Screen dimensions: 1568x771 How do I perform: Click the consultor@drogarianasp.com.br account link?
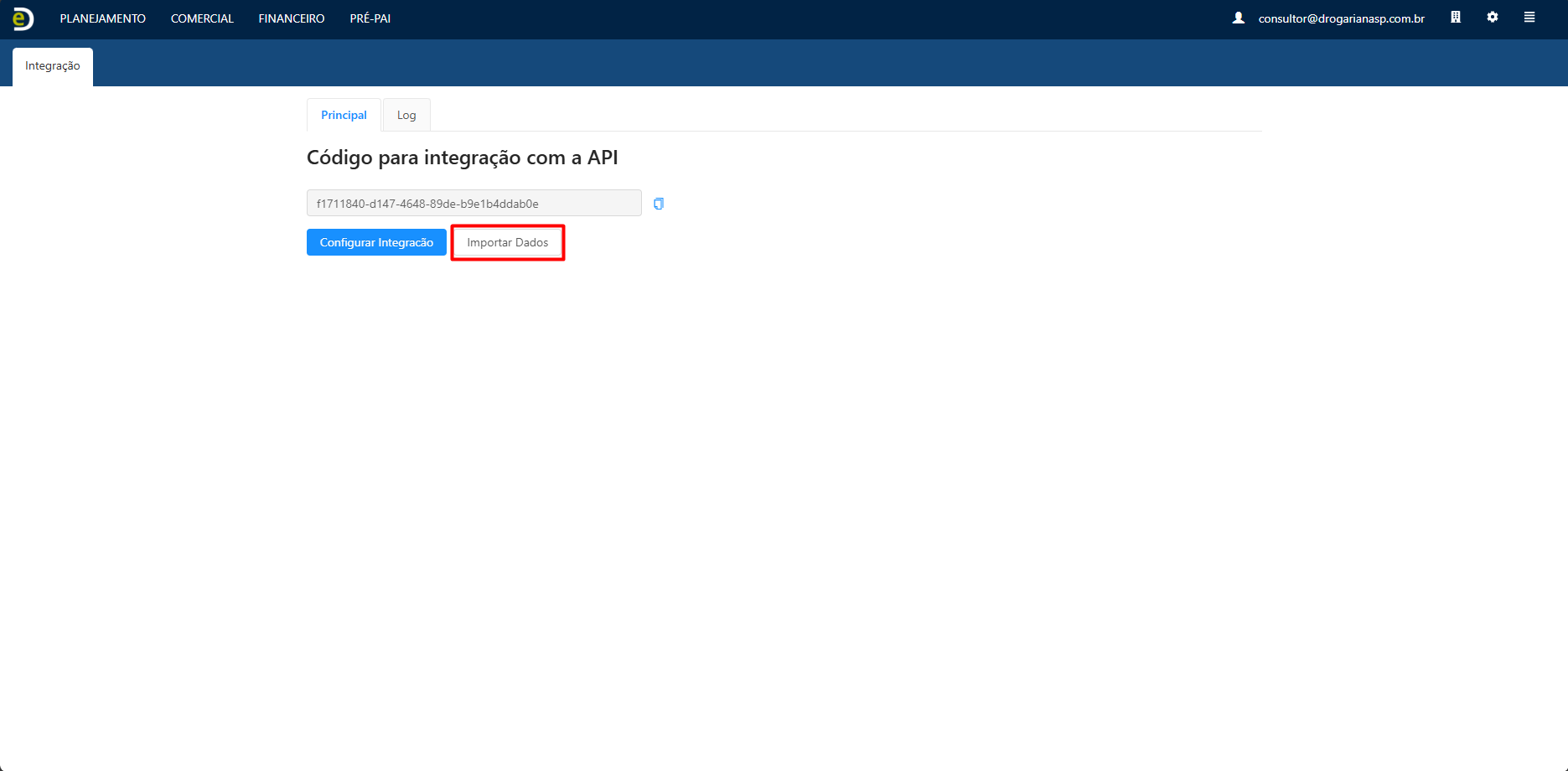pos(1341,18)
